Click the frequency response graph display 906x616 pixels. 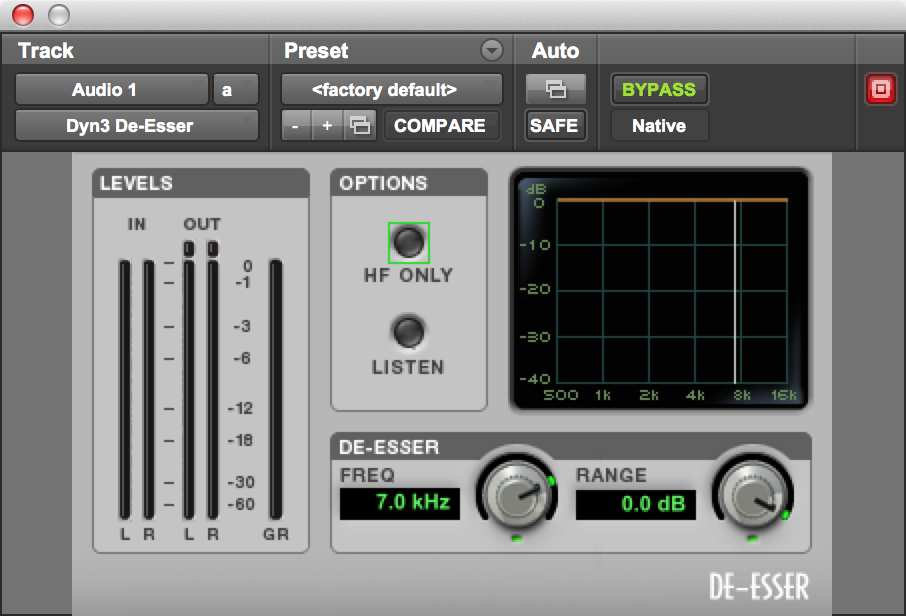point(659,289)
